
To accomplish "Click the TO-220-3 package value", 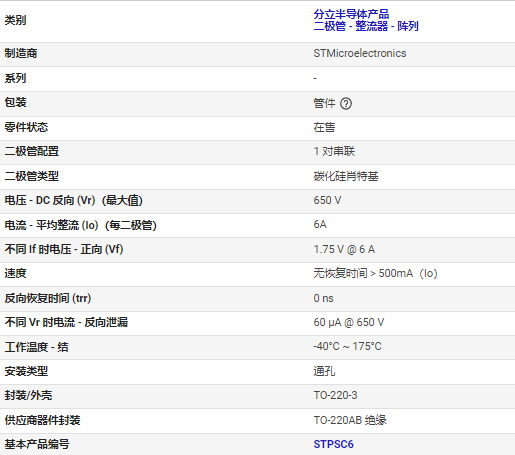I will coord(335,395).
